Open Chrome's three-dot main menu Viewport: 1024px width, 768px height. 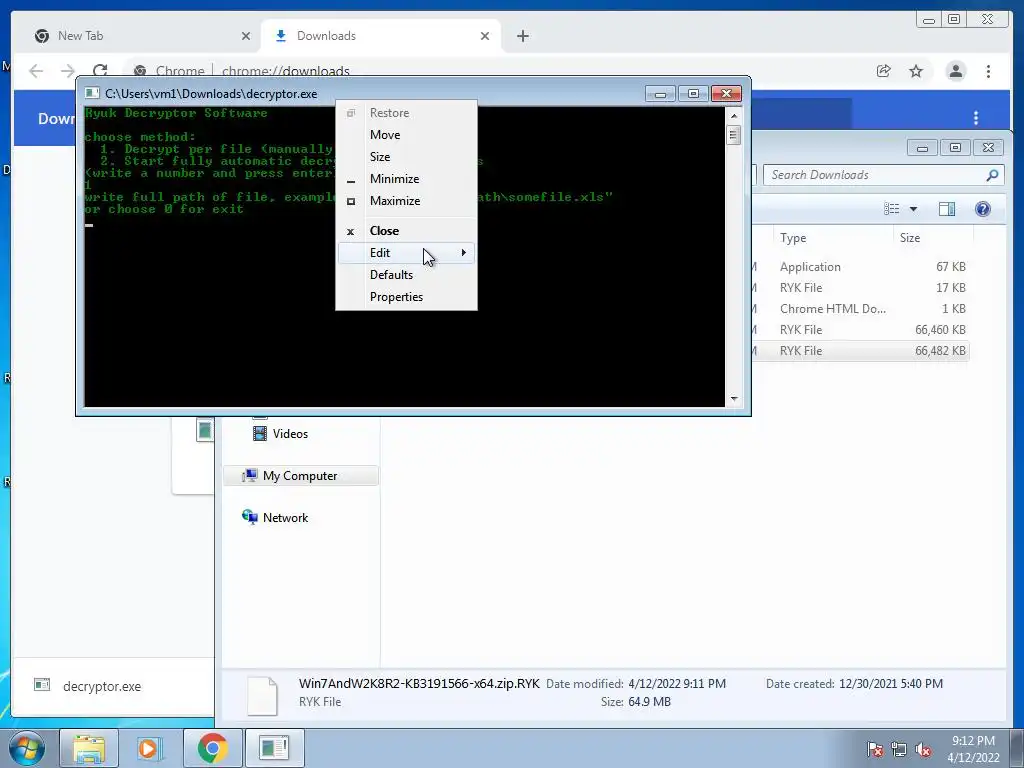click(x=988, y=71)
